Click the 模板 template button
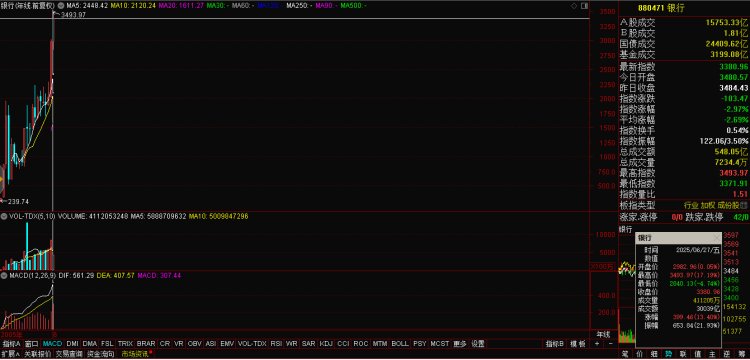This screenshot has height=360, width=750. [x=577, y=344]
